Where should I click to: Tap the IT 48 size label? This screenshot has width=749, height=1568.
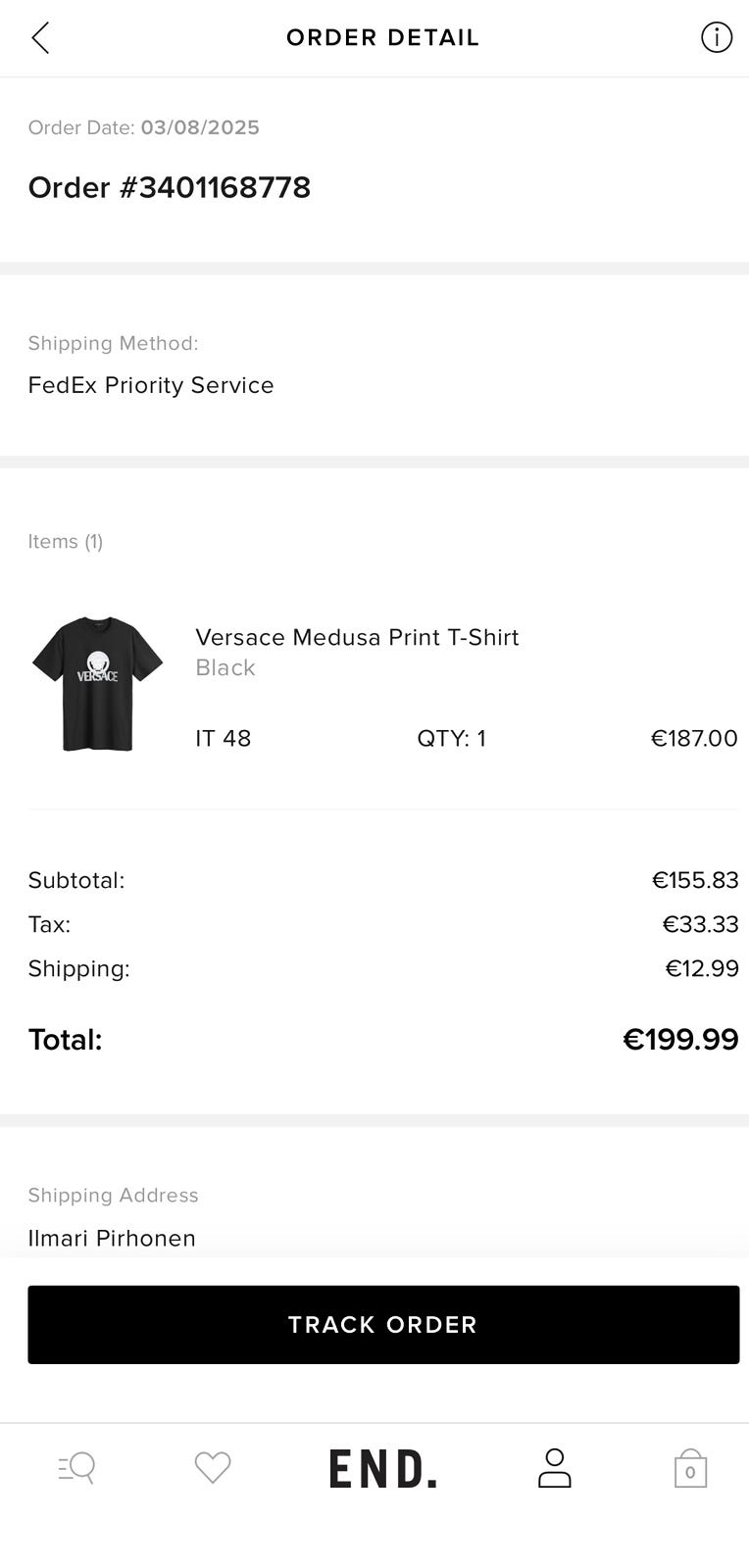click(223, 738)
